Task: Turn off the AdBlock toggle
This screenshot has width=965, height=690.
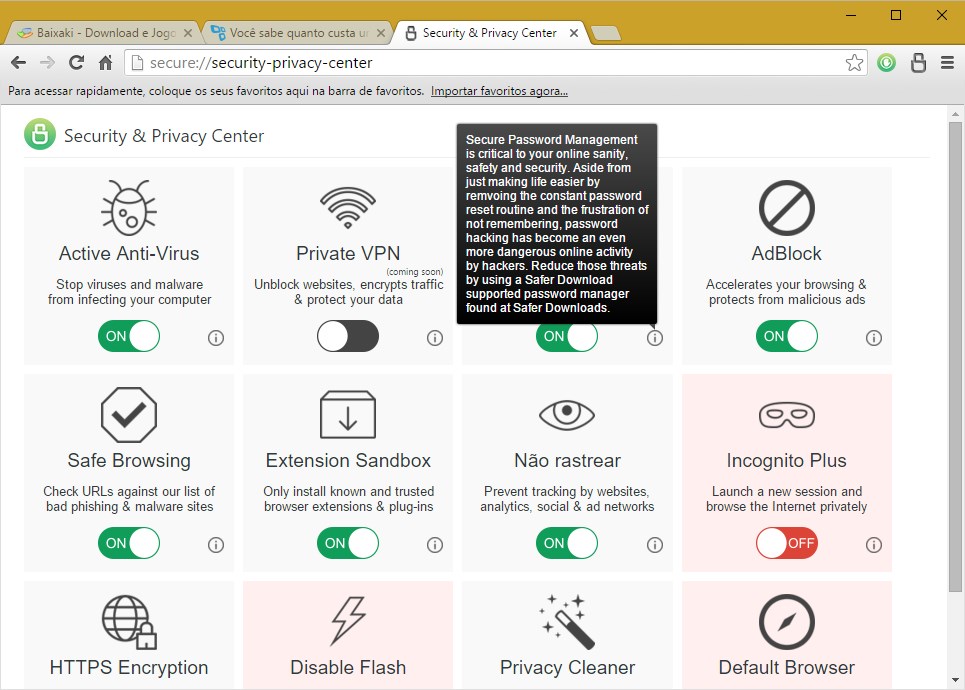Action: pyautogui.click(x=787, y=336)
